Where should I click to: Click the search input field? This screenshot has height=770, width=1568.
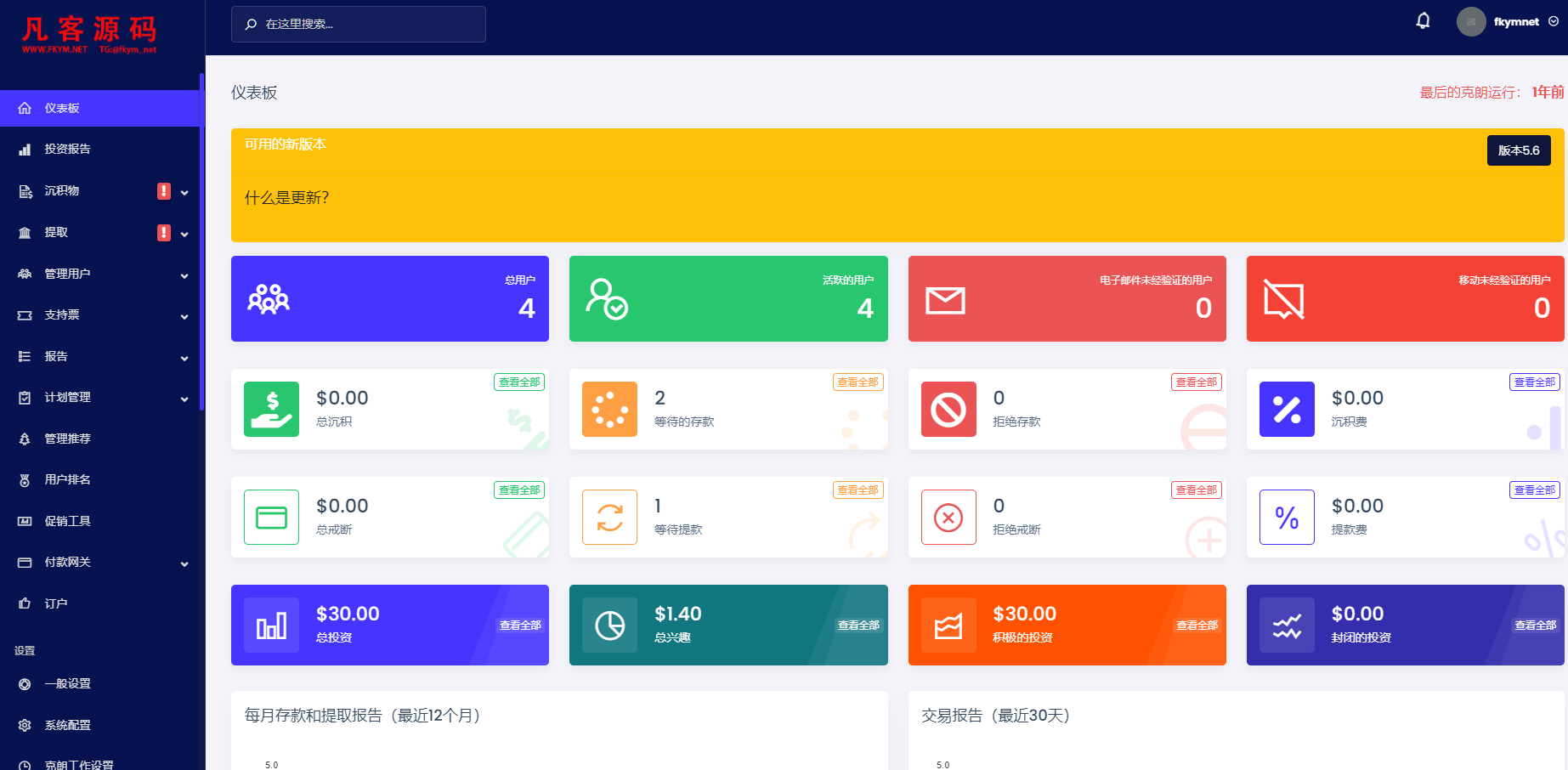click(359, 24)
